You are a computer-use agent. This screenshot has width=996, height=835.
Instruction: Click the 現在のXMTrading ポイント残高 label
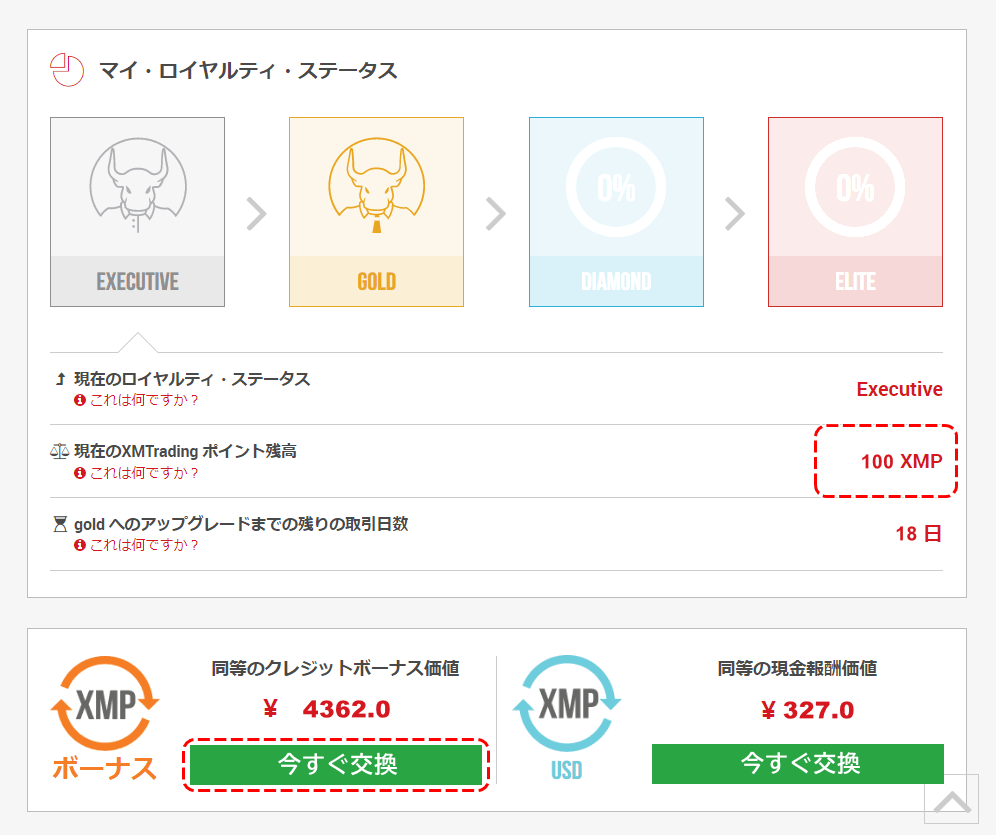pos(185,451)
